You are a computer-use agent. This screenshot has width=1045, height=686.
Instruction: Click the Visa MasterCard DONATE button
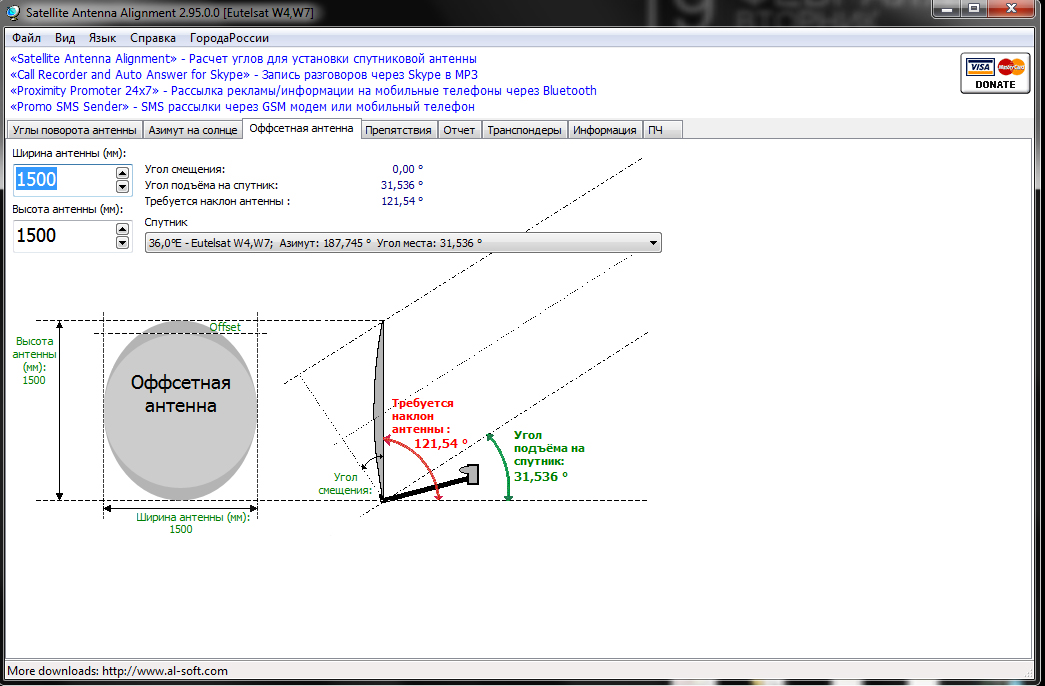[x=995, y=73]
